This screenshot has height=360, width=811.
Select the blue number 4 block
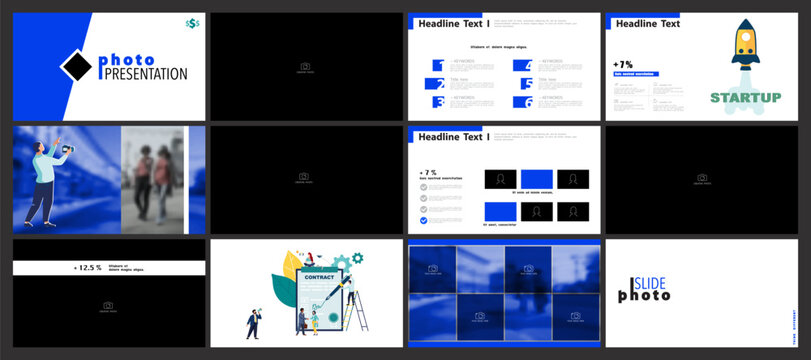523,65
